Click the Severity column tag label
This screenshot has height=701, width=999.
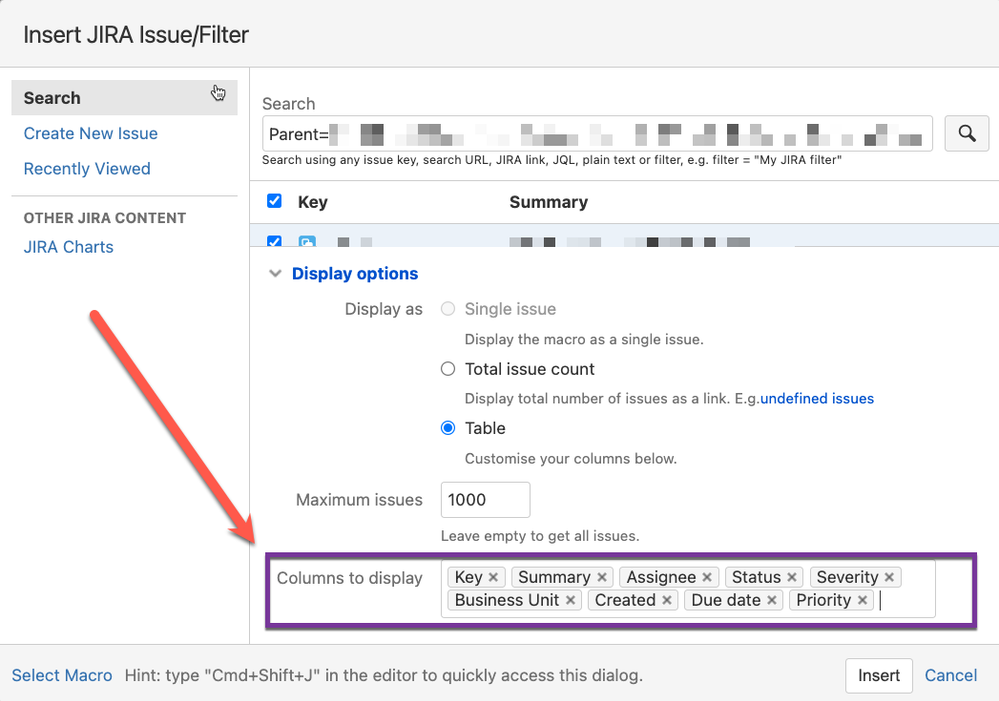click(x=847, y=577)
